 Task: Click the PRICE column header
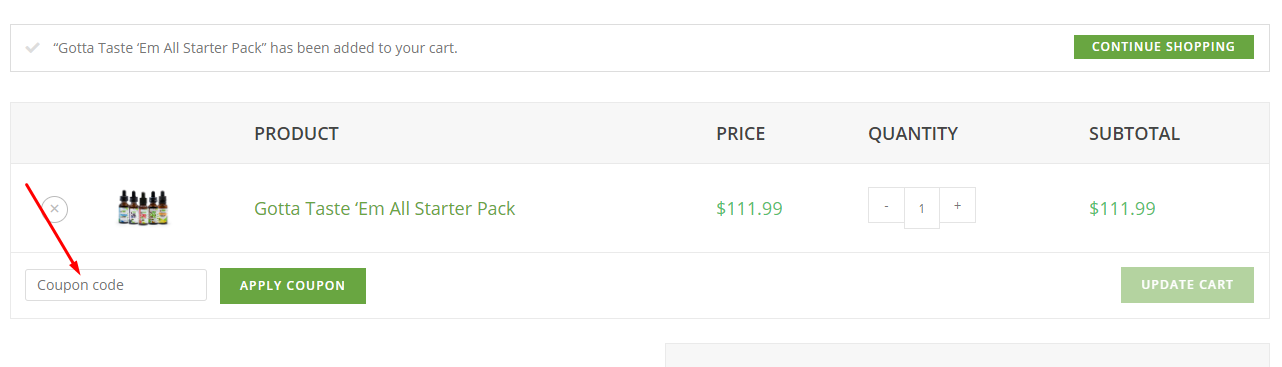click(741, 133)
